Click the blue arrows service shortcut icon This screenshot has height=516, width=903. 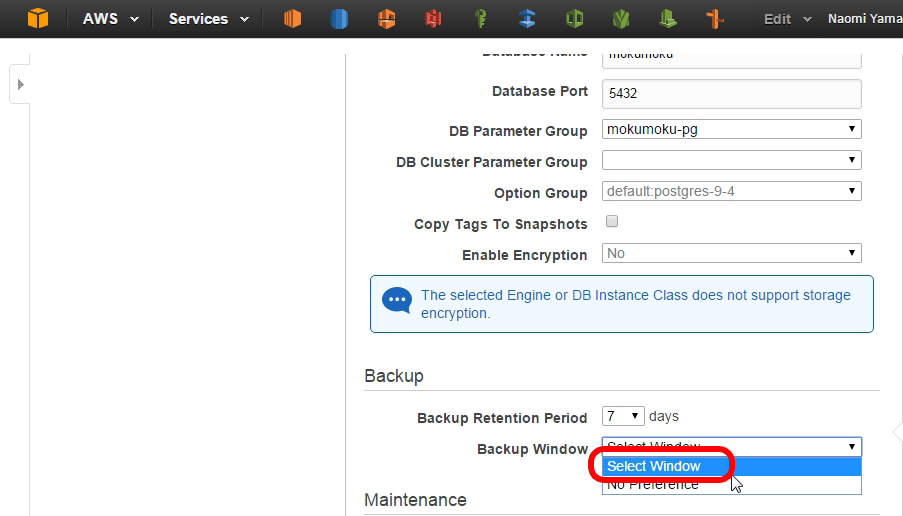click(527, 19)
